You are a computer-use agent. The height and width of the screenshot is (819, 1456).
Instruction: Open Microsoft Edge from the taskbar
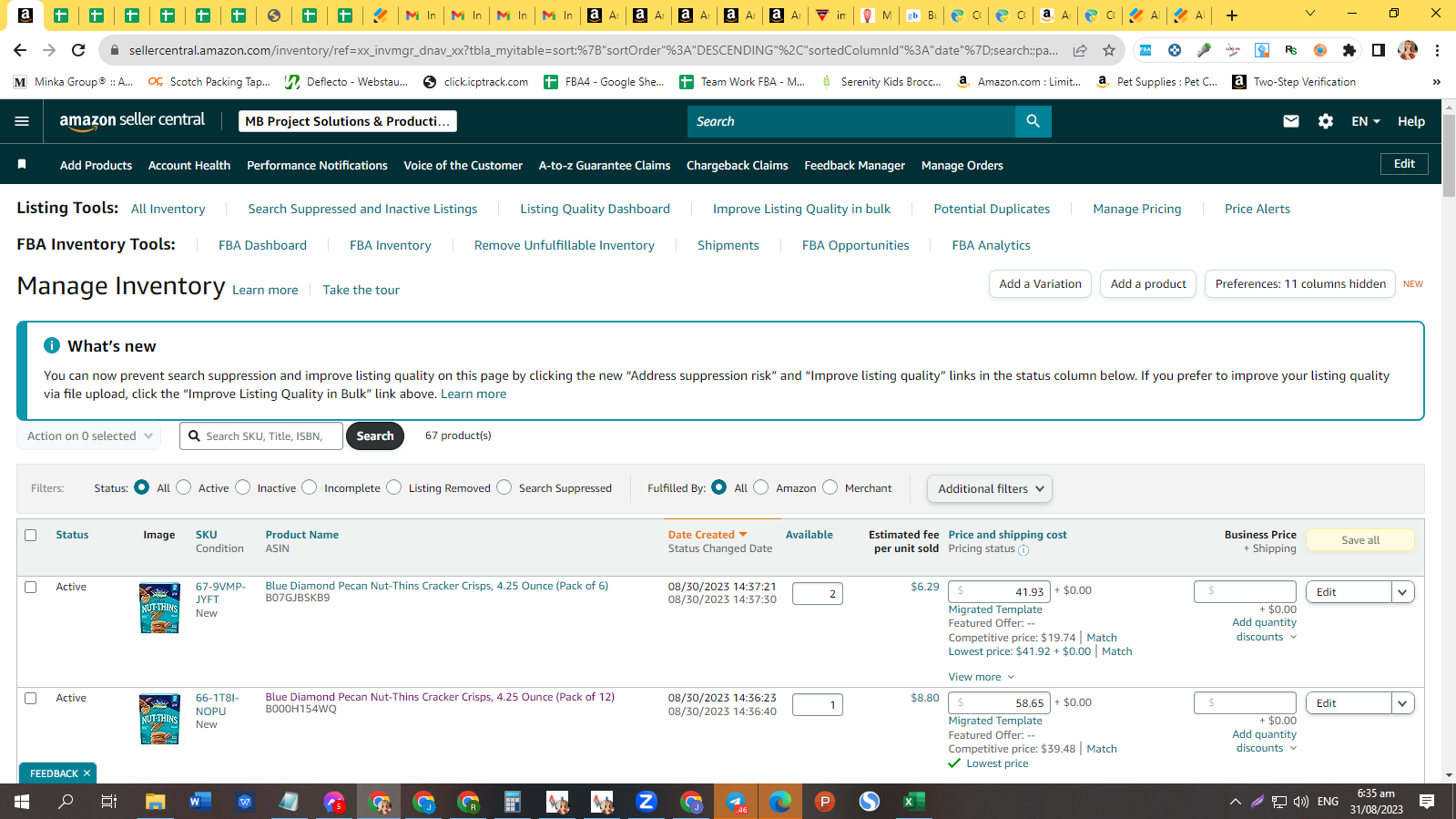tap(780, 802)
